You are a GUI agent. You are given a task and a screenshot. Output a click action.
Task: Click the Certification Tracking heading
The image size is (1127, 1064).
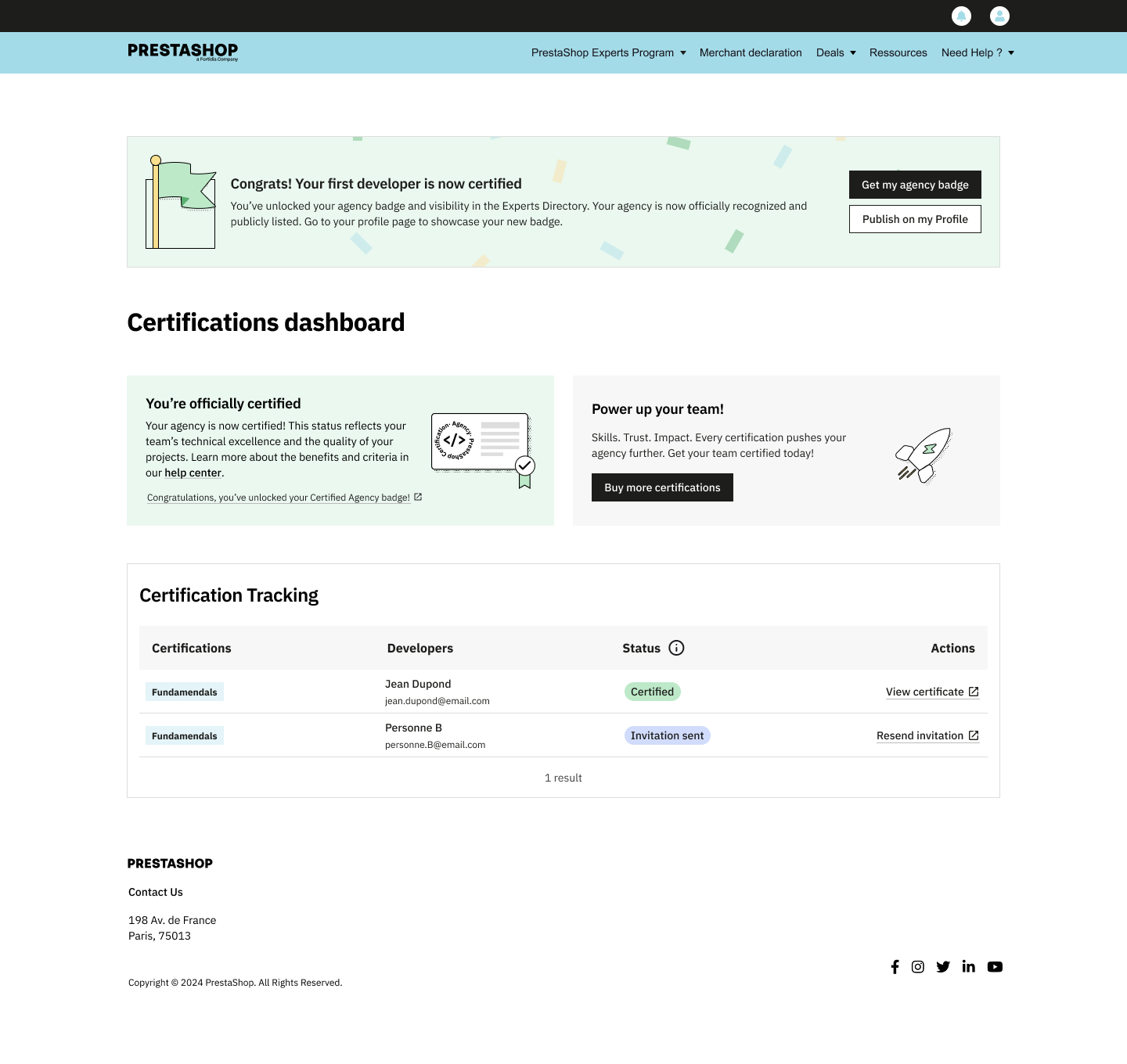[229, 595]
